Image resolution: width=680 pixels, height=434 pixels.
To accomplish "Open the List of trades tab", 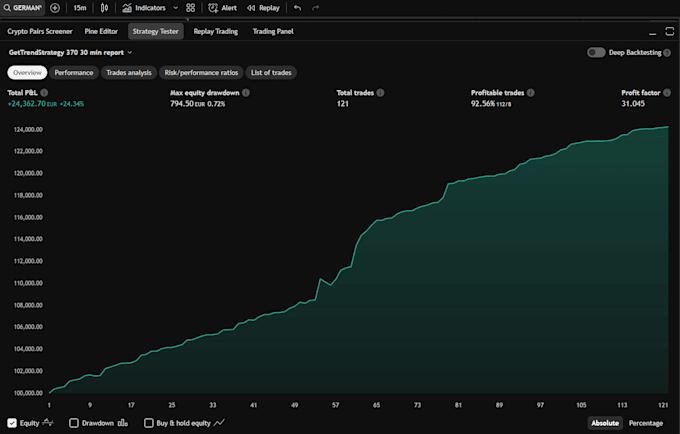I will click(x=273, y=72).
